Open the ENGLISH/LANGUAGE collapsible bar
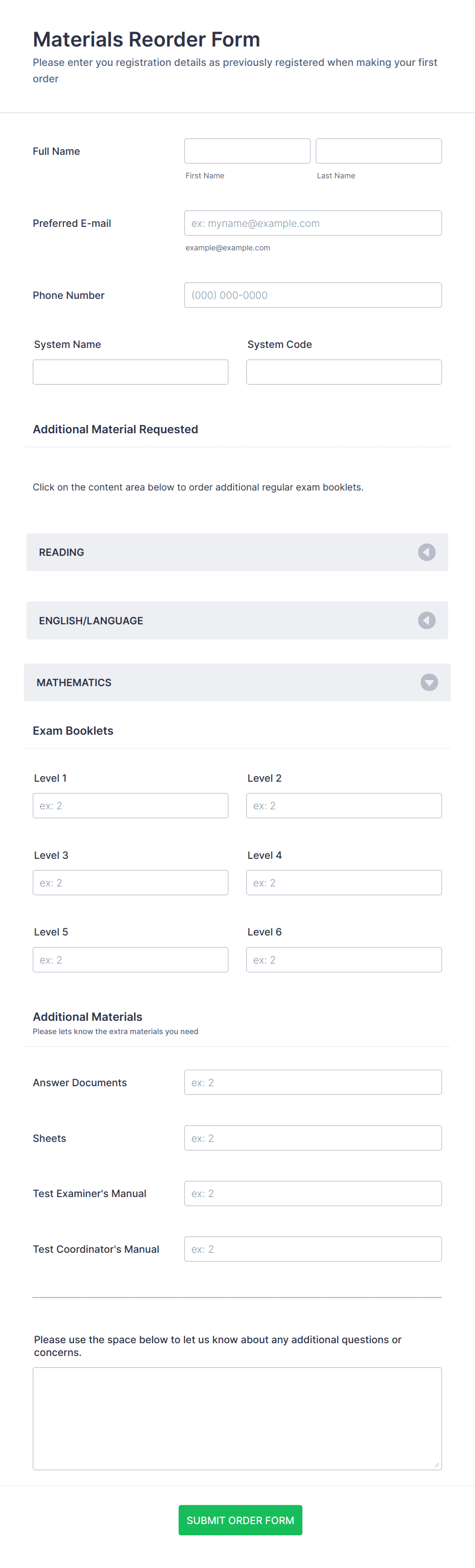475x1568 pixels. [237, 620]
